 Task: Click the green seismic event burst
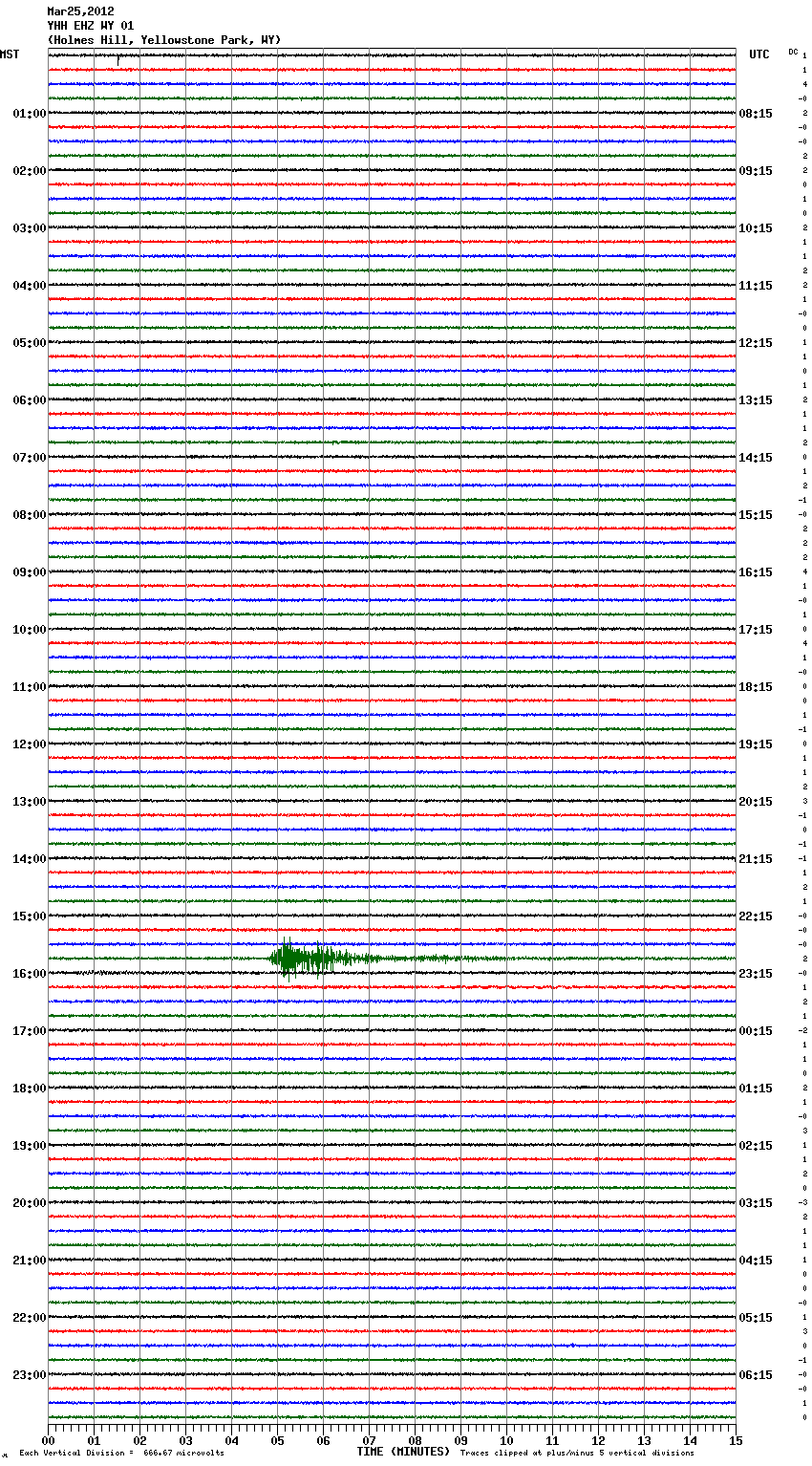[315, 959]
